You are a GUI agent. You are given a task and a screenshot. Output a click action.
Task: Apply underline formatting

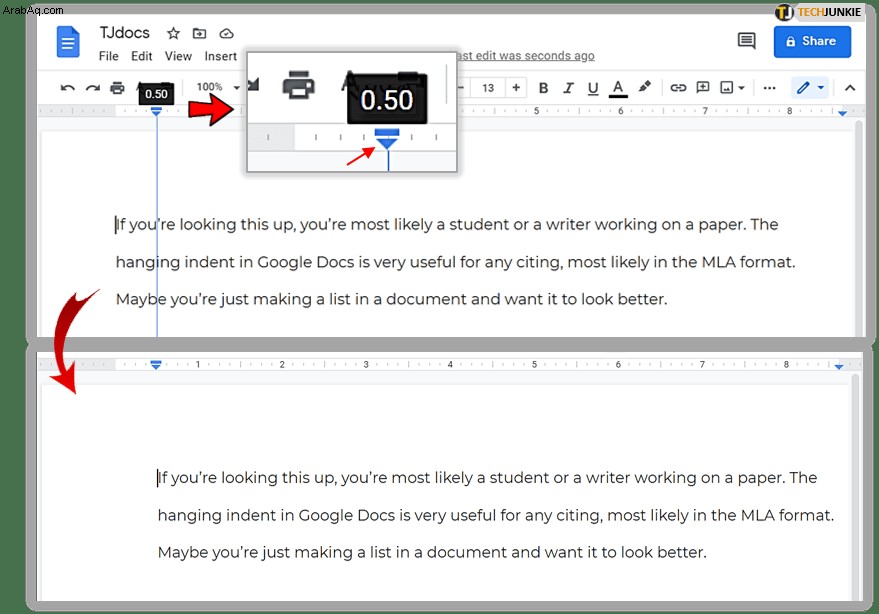click(x=593, y=88)
